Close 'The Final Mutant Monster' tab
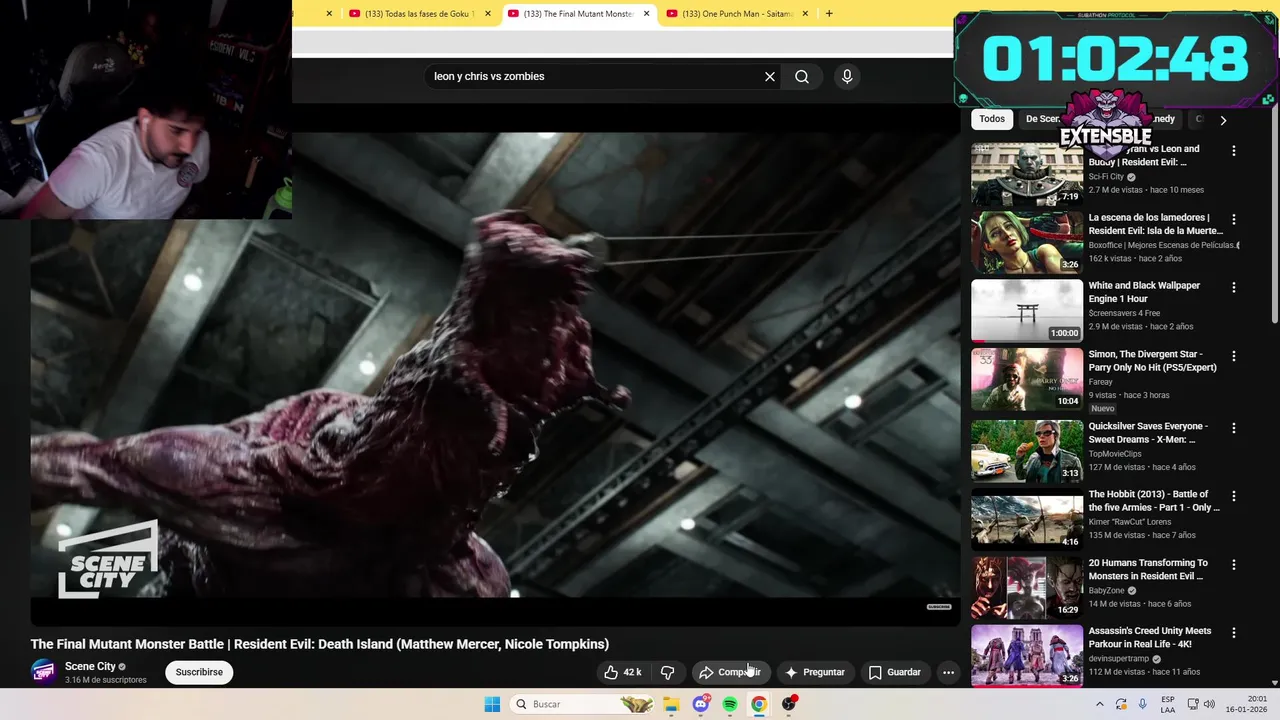 click(646, 14)
